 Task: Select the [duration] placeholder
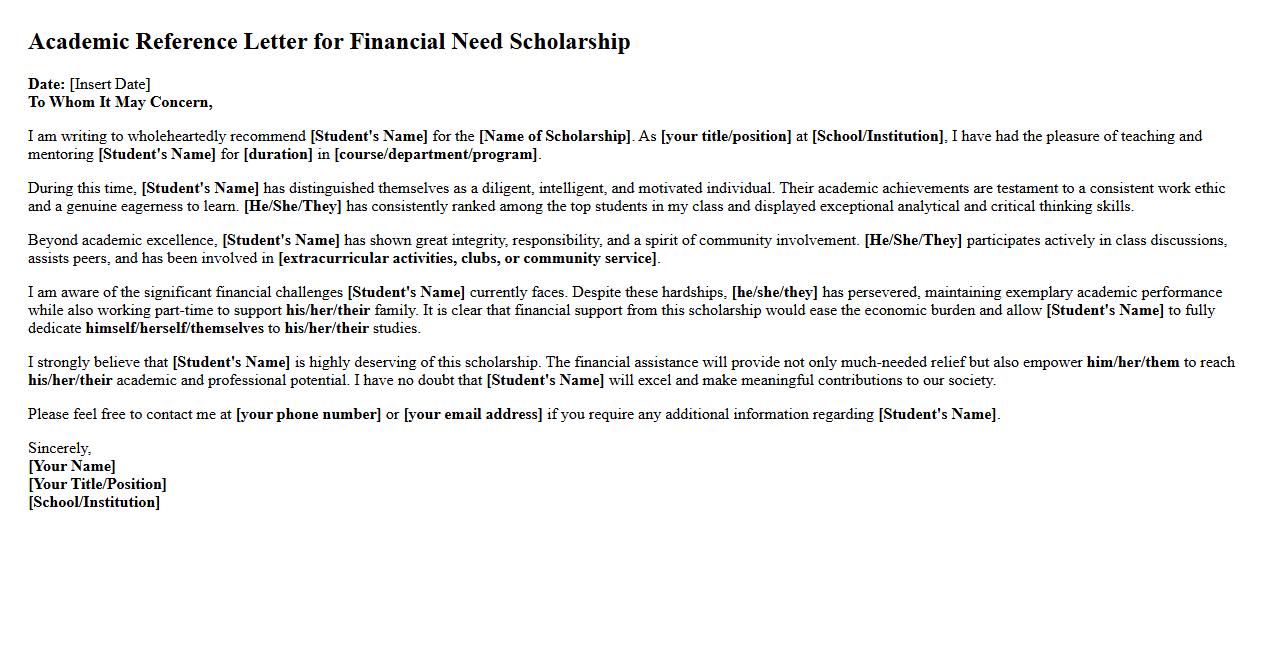tap(278, 154)
